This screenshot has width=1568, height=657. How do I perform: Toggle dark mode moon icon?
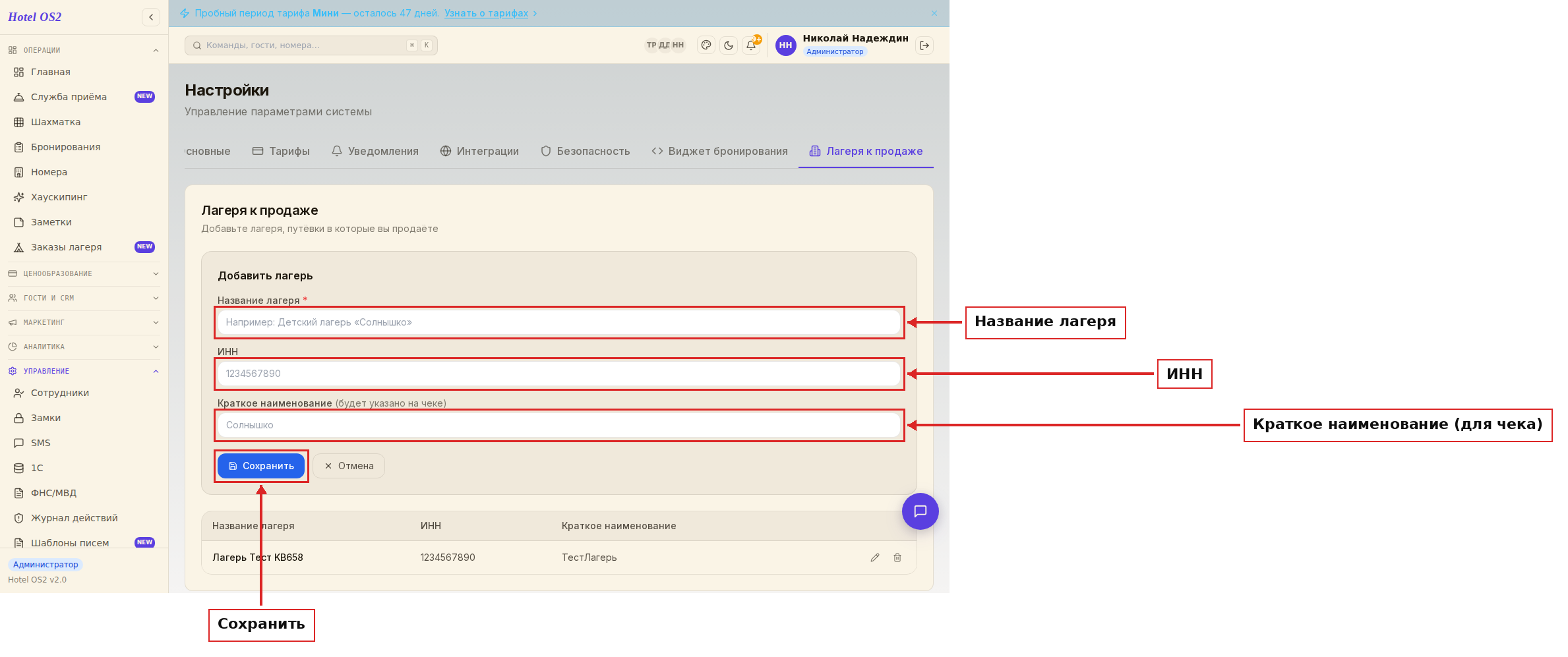click(x=729, y=45)
